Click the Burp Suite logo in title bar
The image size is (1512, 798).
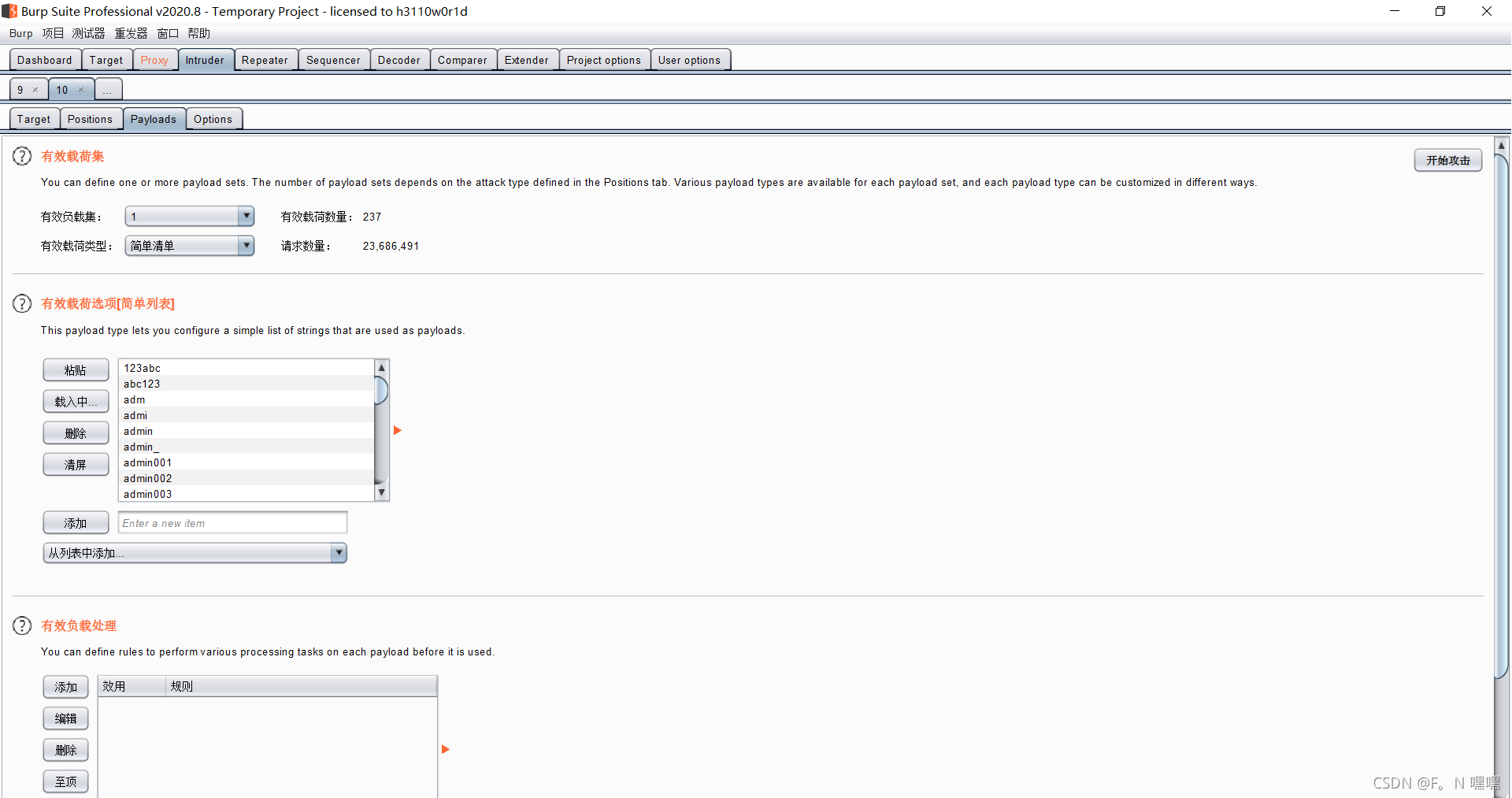point(9,11)
